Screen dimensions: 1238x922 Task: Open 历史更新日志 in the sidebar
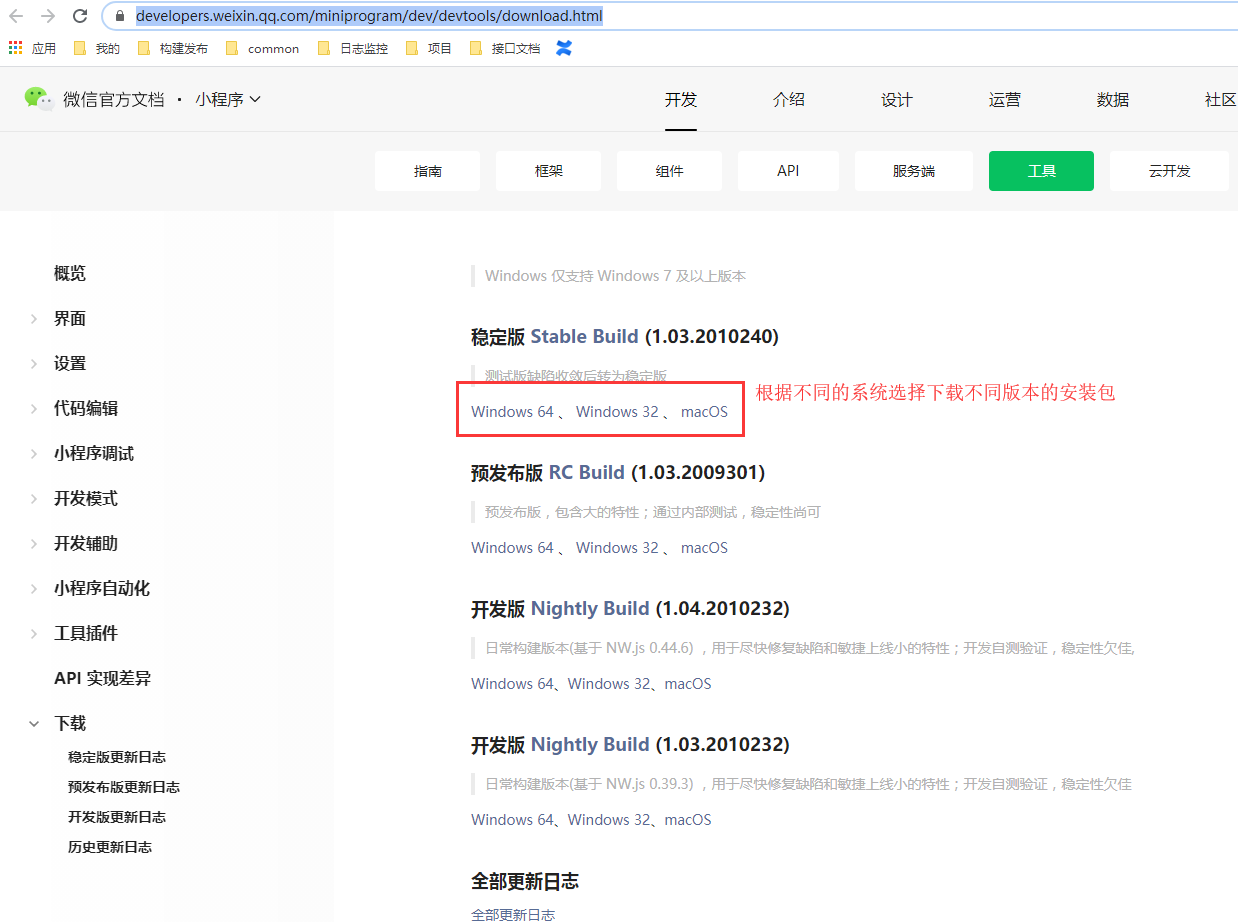tap(110, 847)
